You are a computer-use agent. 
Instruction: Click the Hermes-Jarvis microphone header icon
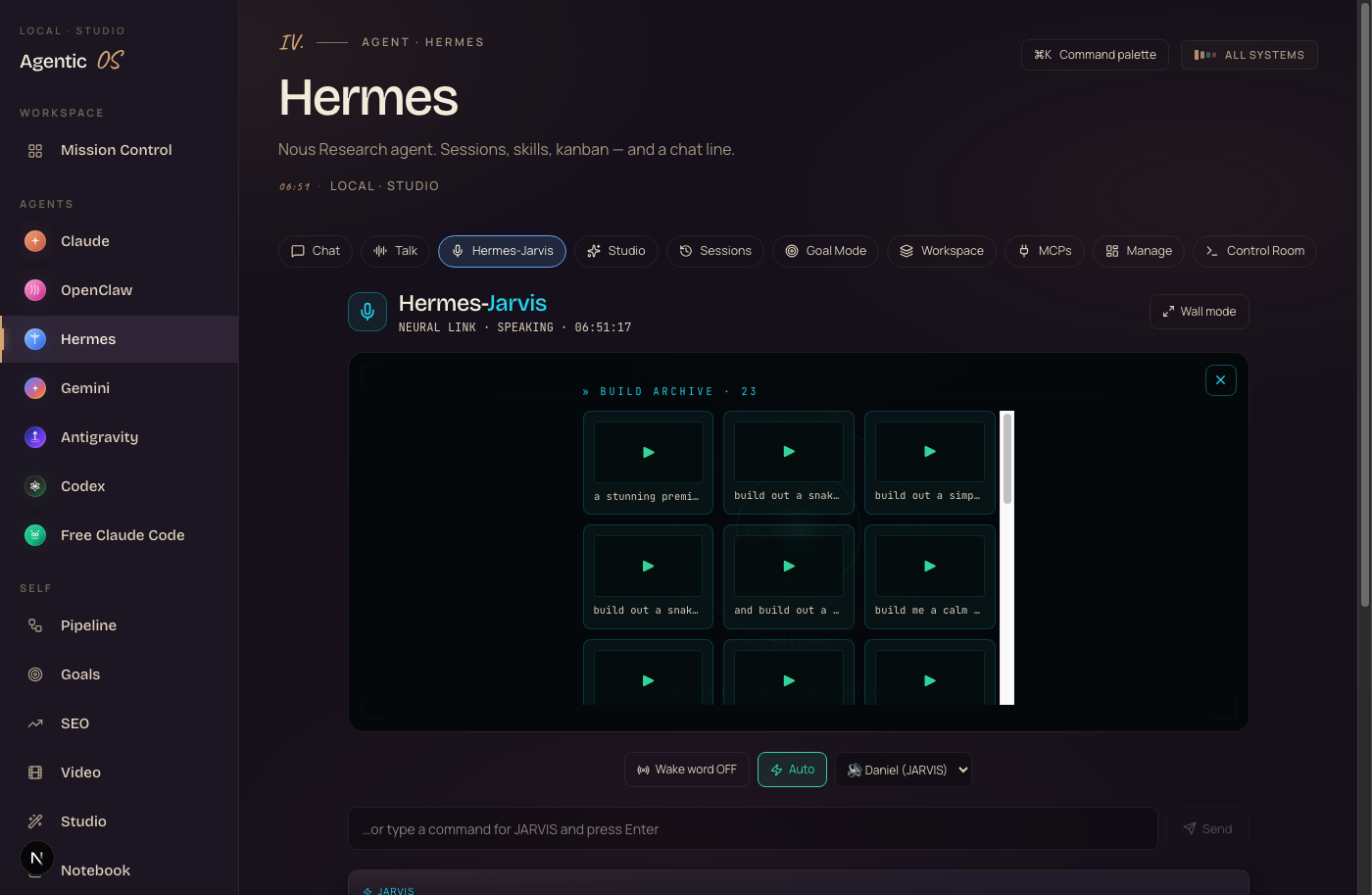coord(367,312)
